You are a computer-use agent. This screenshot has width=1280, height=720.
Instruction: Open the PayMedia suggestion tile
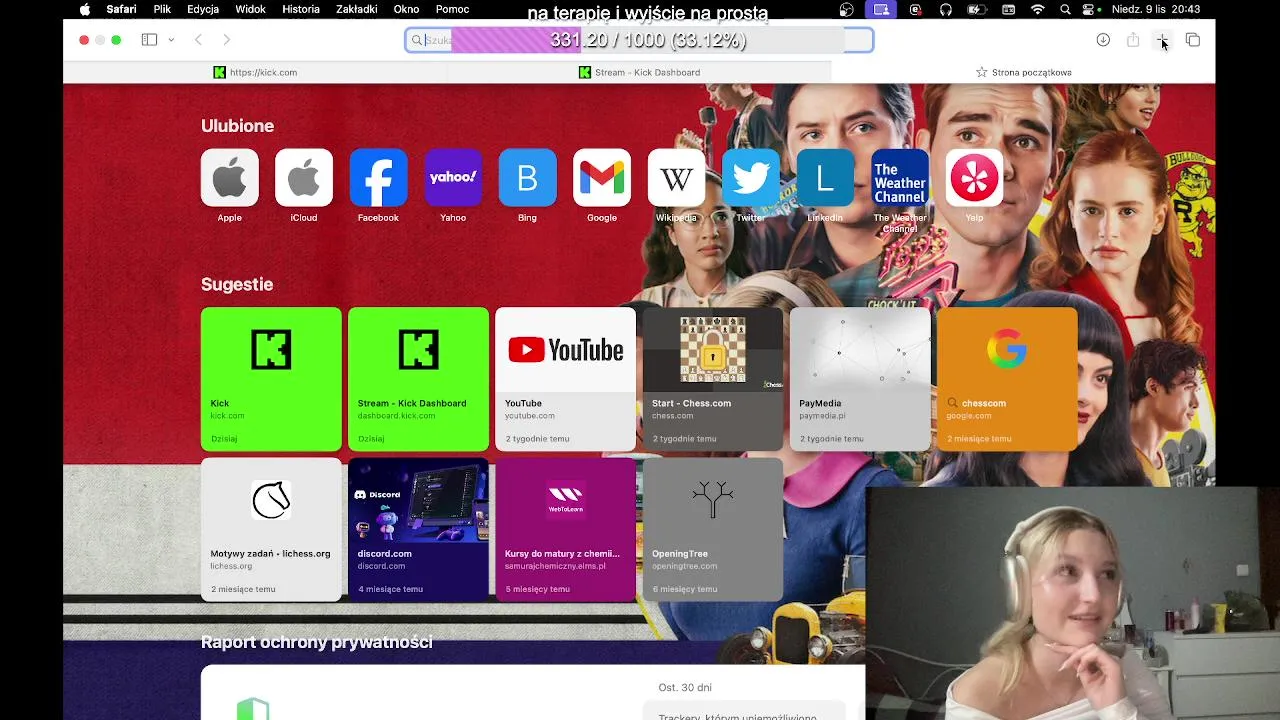coord(860,379)
